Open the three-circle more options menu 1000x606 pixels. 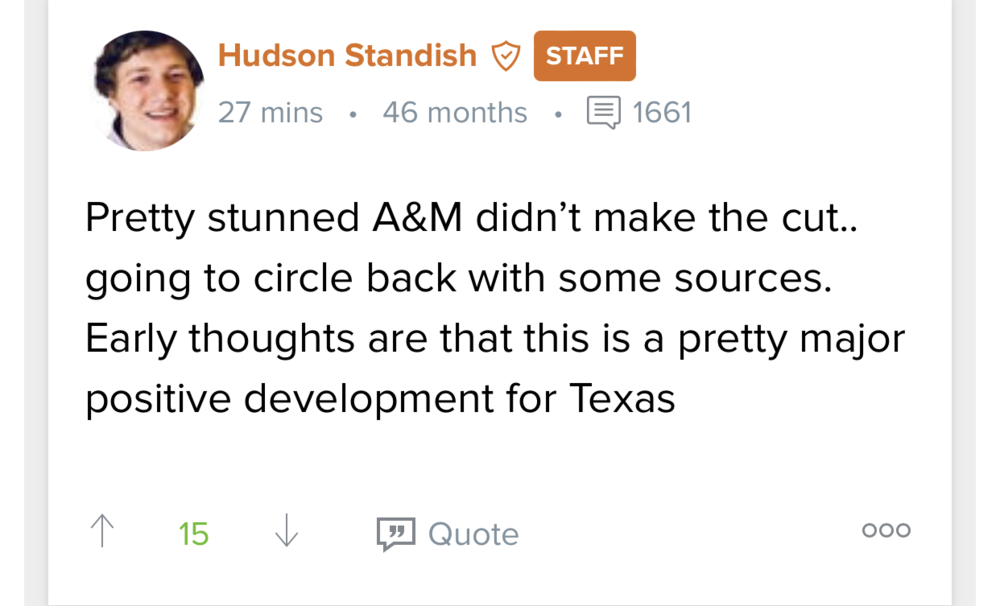886,531
